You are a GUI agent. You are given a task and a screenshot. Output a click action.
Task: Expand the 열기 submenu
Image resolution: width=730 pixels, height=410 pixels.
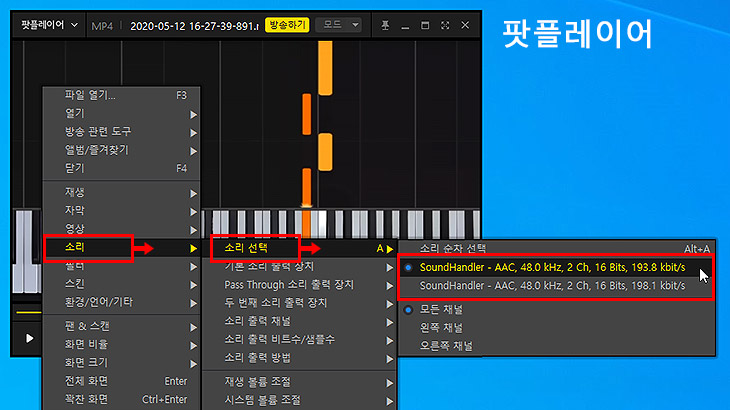coord(122,114)
